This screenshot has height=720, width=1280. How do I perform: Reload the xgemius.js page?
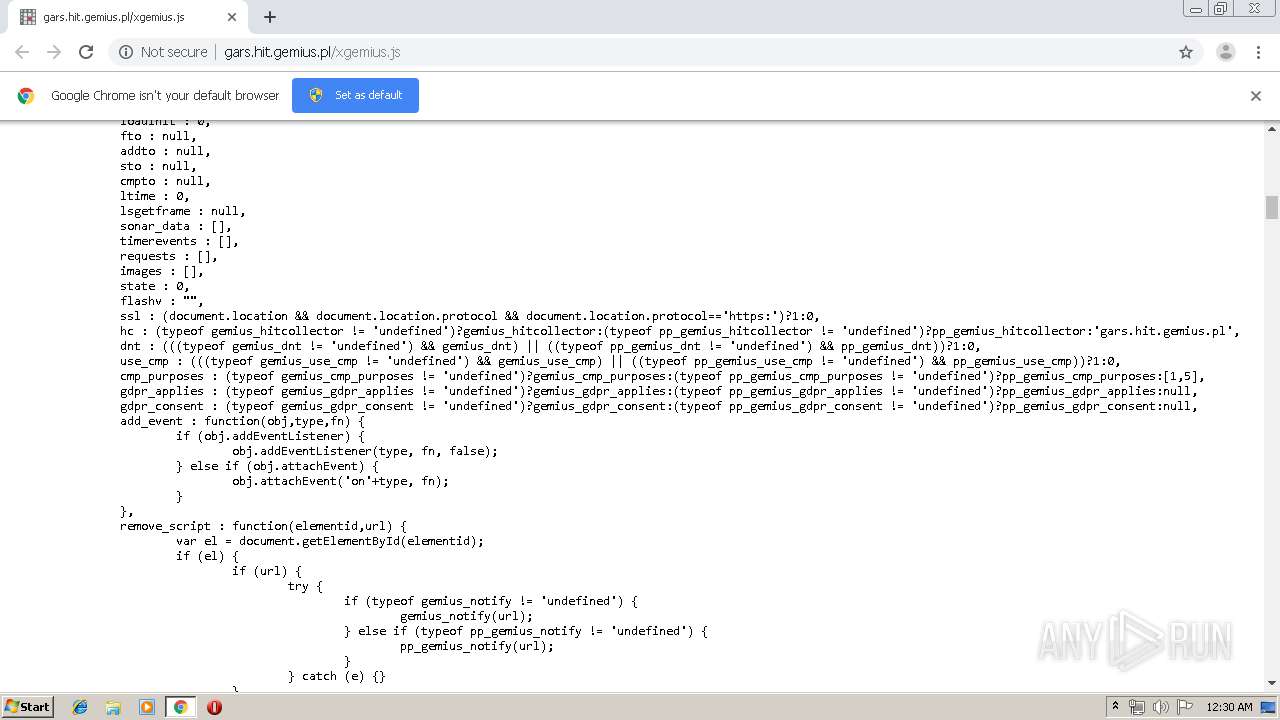(86, 52)
